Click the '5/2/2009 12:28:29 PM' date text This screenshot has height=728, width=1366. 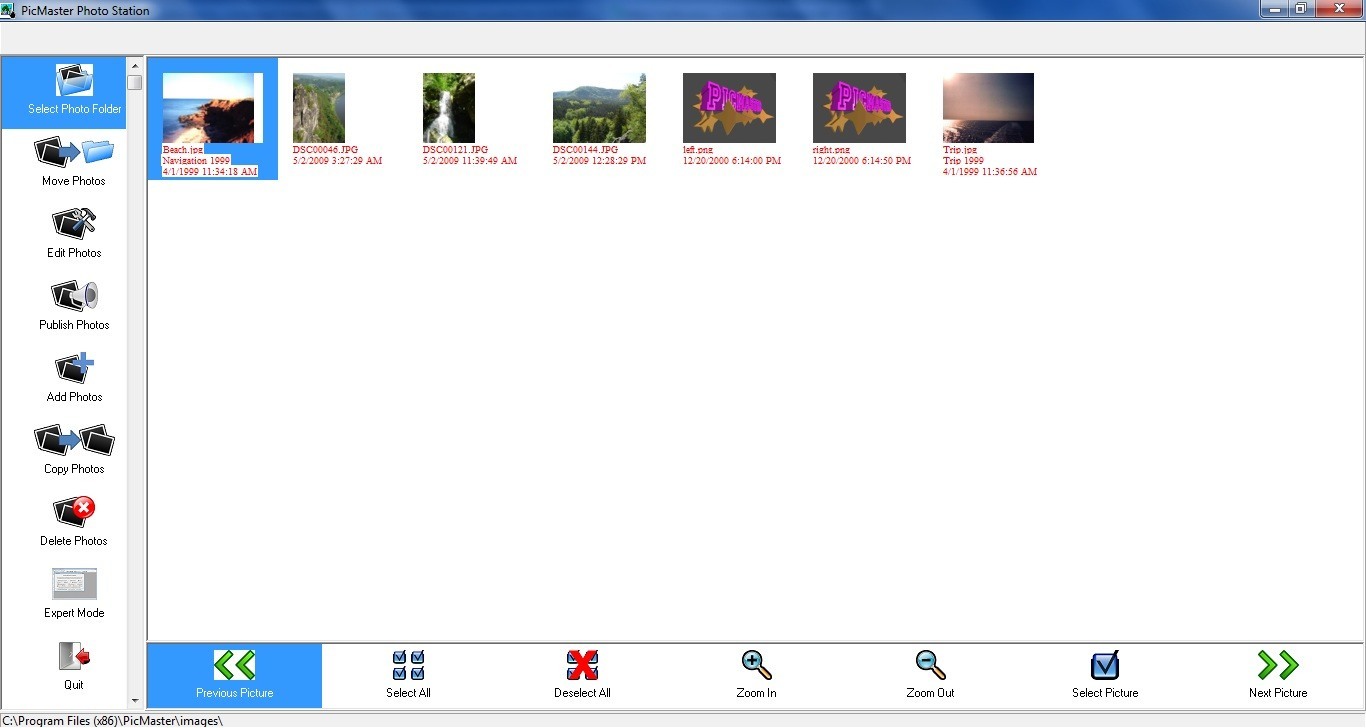point(599,161)
